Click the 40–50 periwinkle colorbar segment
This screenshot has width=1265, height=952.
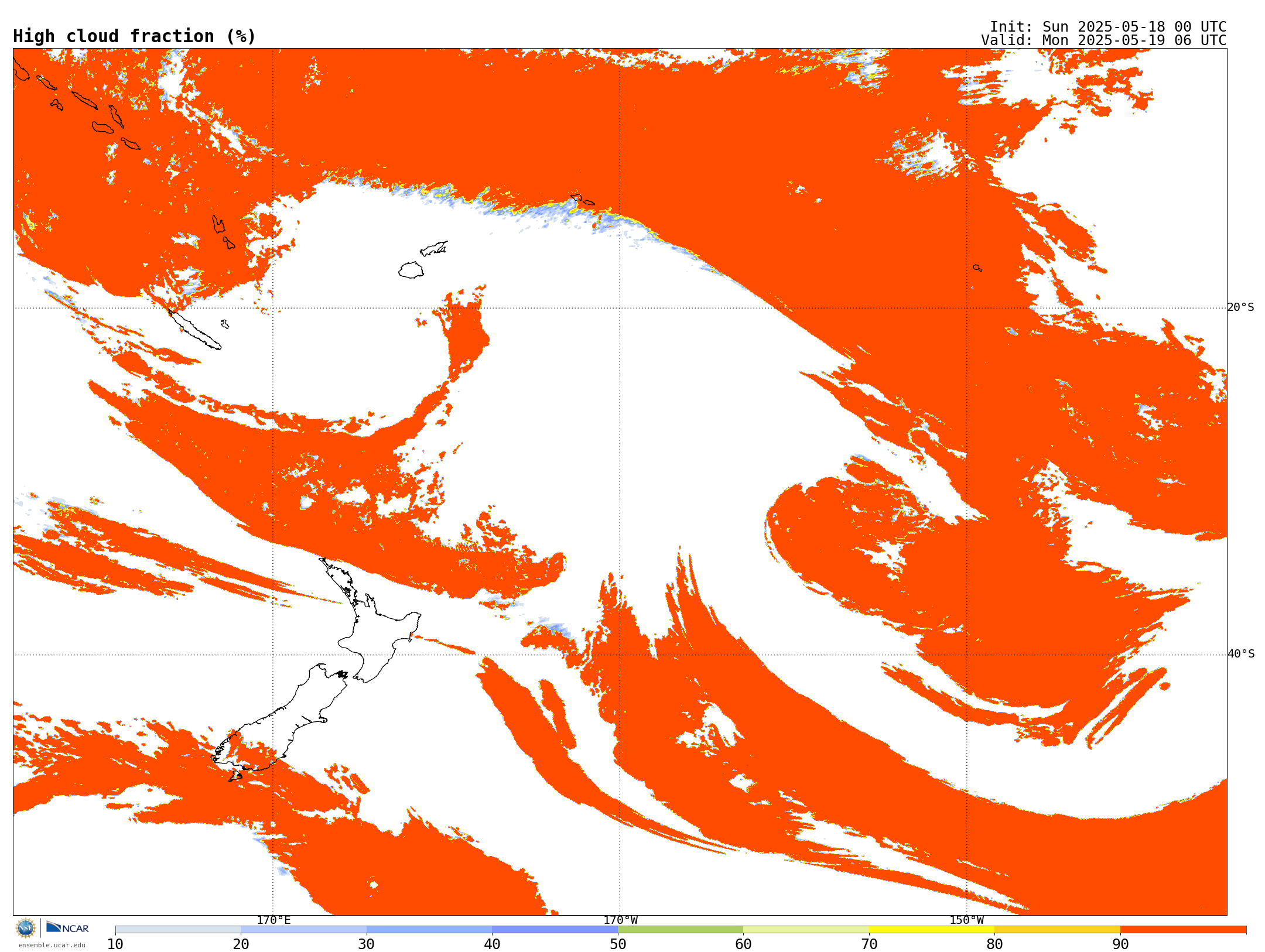coord(555,929)
